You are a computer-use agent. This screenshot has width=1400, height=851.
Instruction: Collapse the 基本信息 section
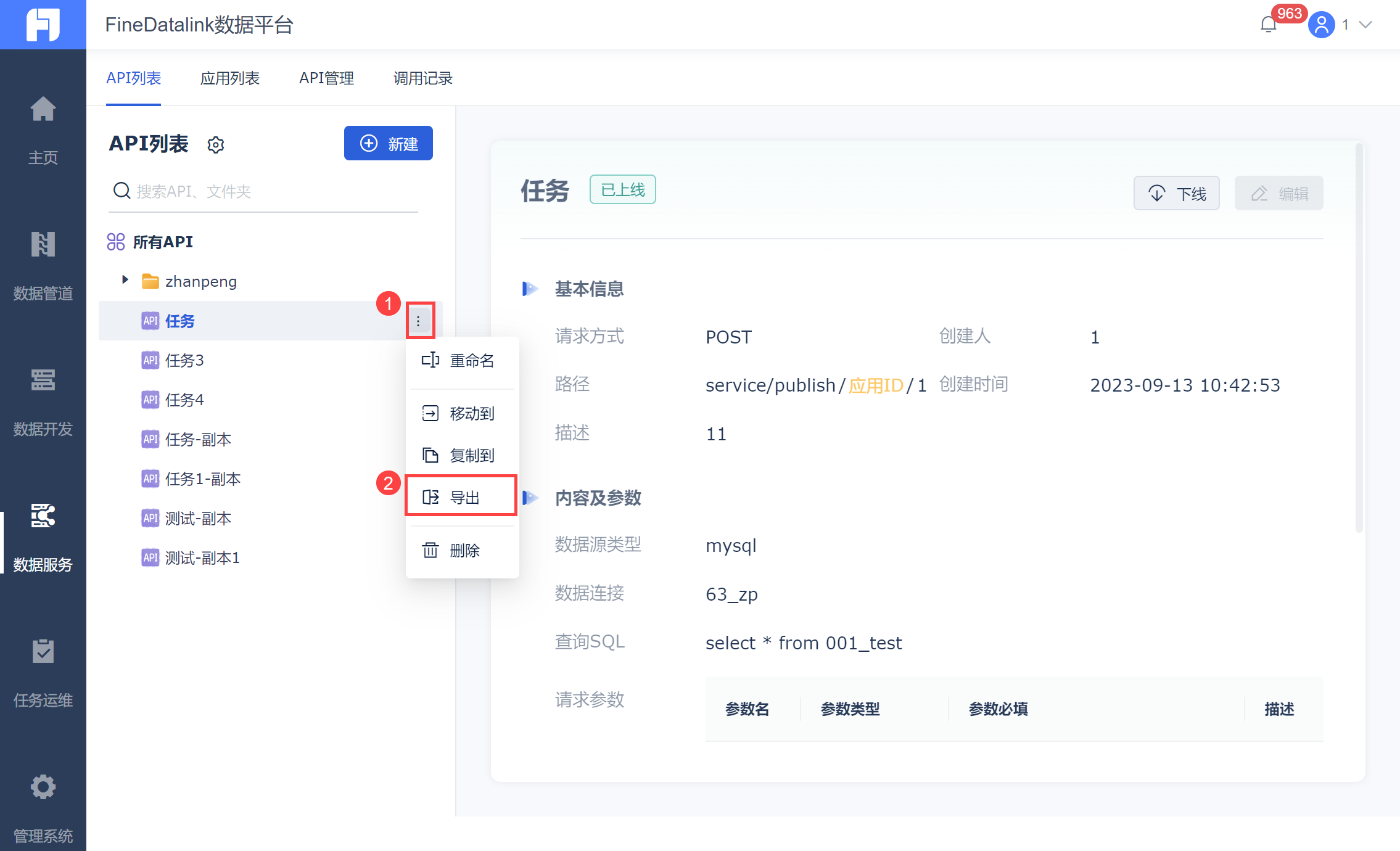[530, 289]
